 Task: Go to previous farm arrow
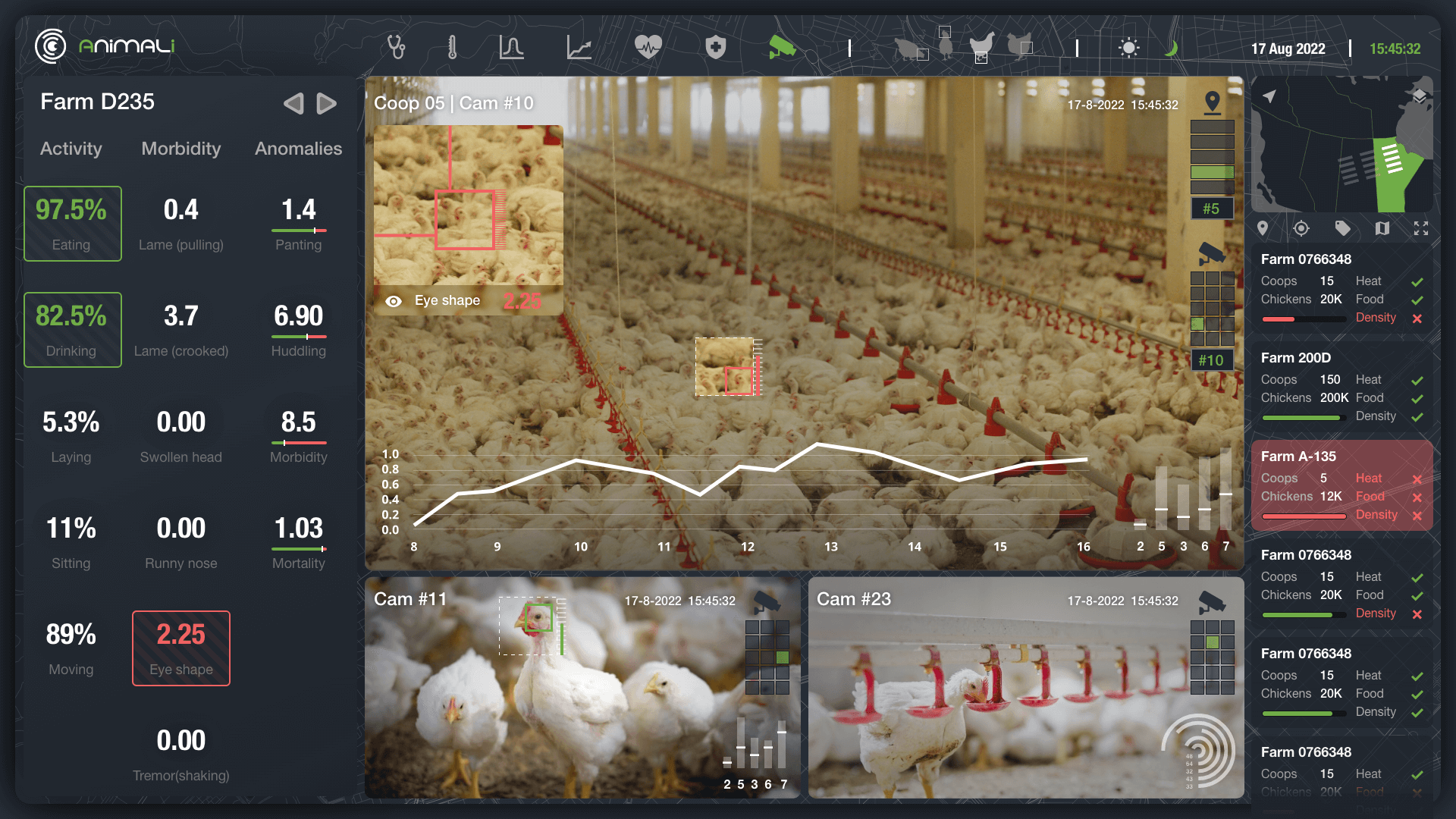[293, 103]
